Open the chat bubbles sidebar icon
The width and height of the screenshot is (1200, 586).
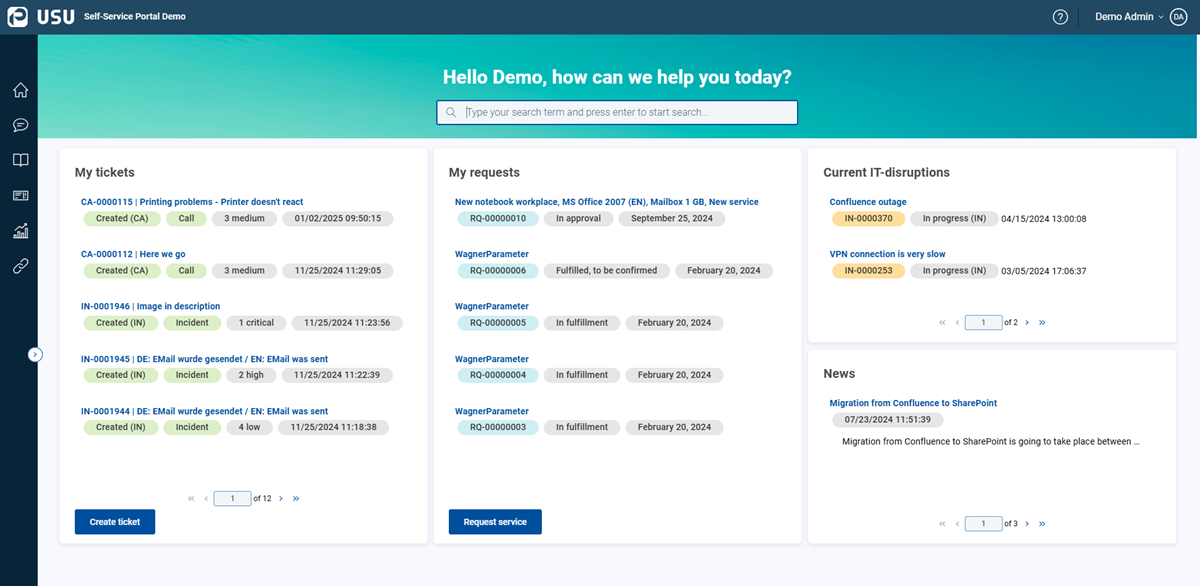point(20,125)
